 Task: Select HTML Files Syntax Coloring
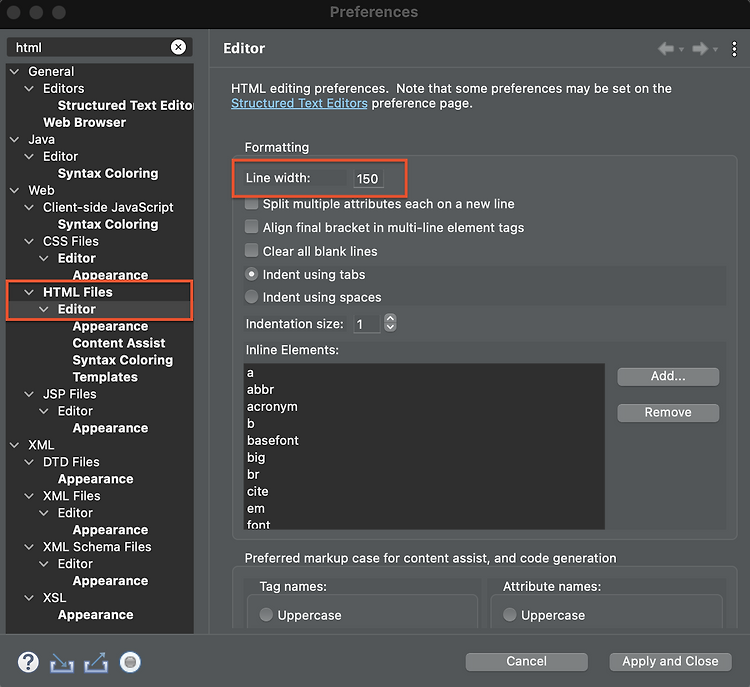122,360
